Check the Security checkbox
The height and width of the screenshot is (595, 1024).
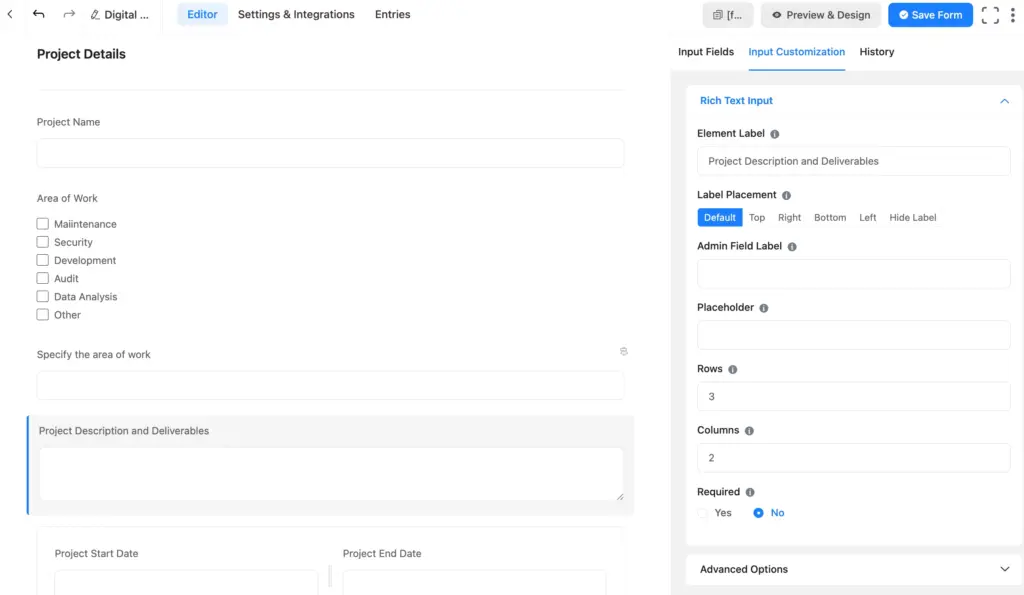tap(42, 242)
